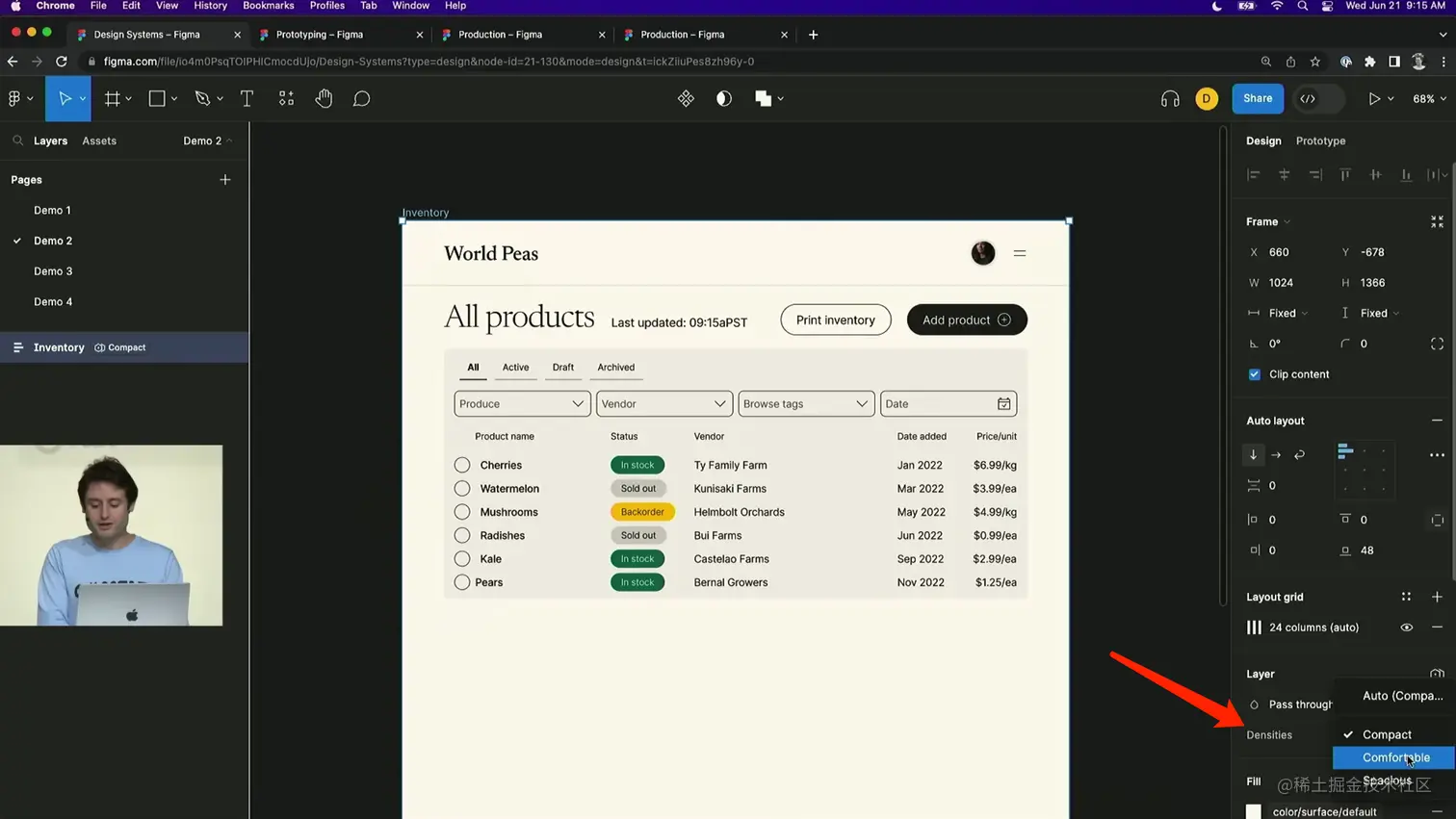Click Align horizontal centers icon
This screenshot has height=819, width=1456.
(1284, 174)
